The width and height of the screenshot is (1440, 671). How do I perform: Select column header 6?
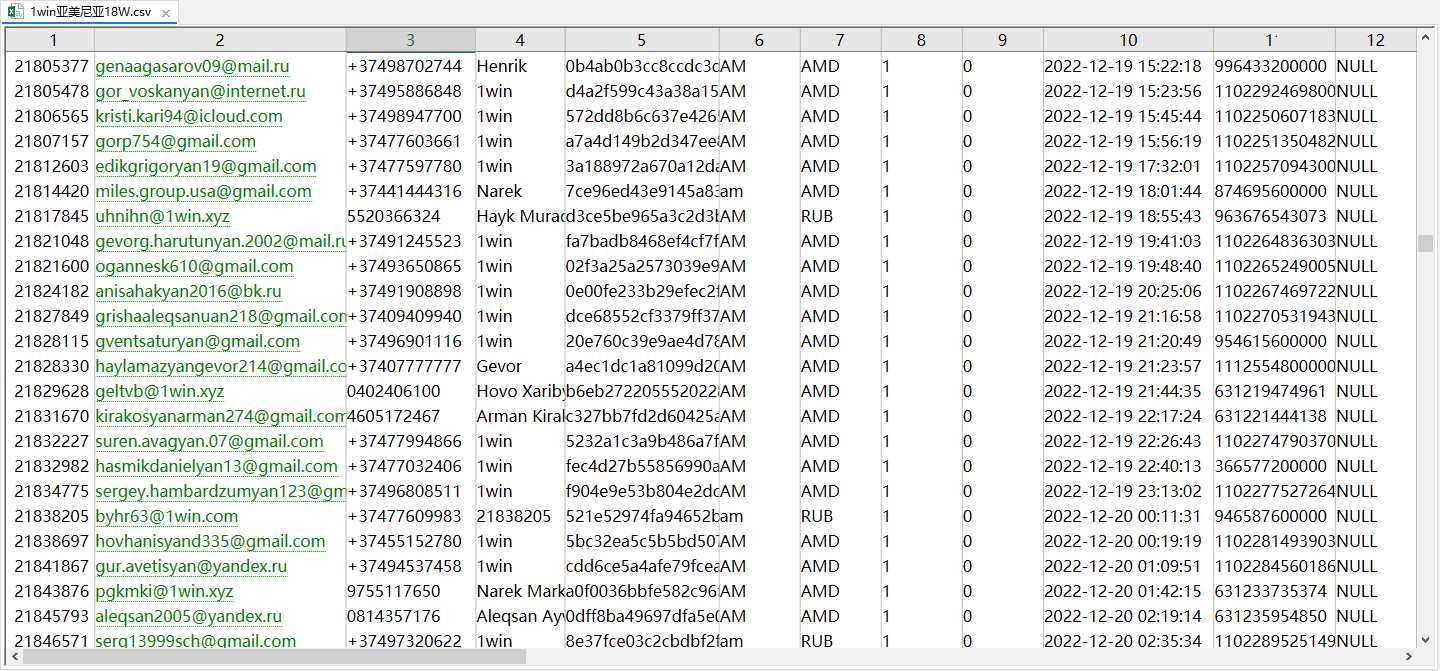[760, 40]
